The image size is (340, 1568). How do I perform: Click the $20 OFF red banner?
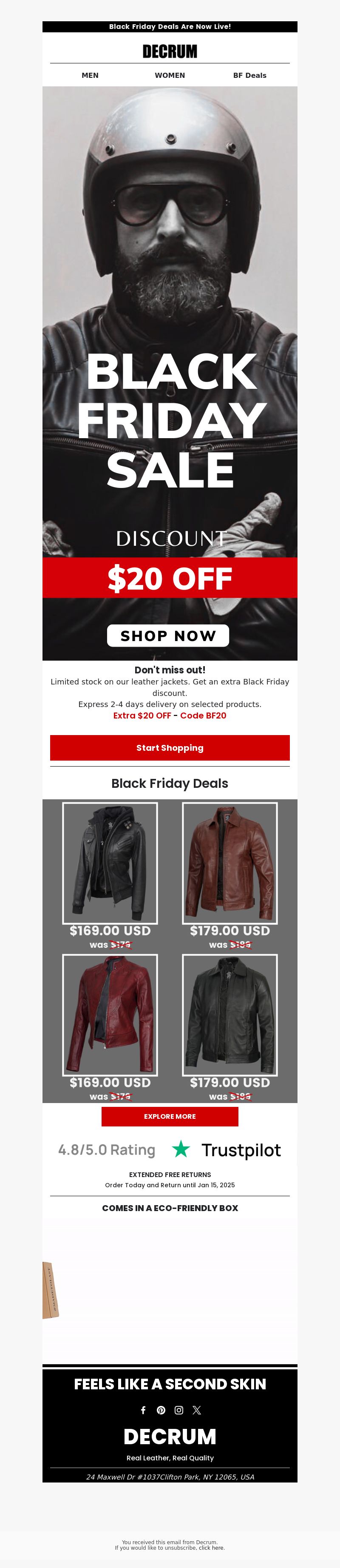[x=170, y=578]
